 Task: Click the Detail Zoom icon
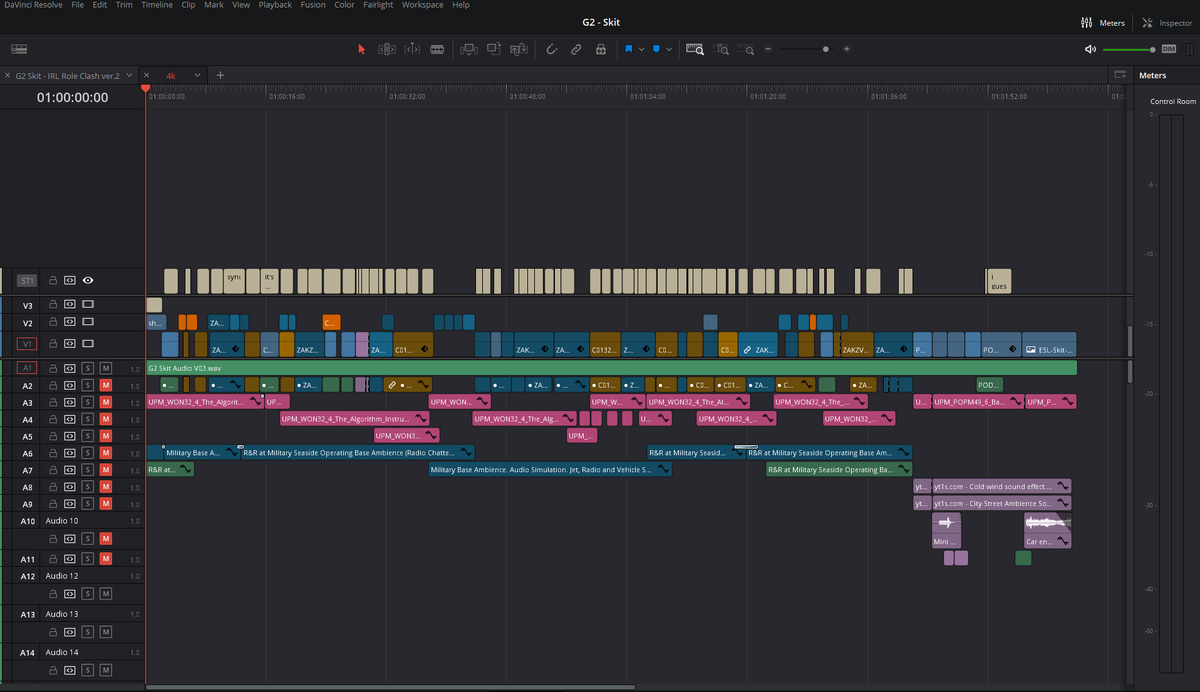coord(722,48)
